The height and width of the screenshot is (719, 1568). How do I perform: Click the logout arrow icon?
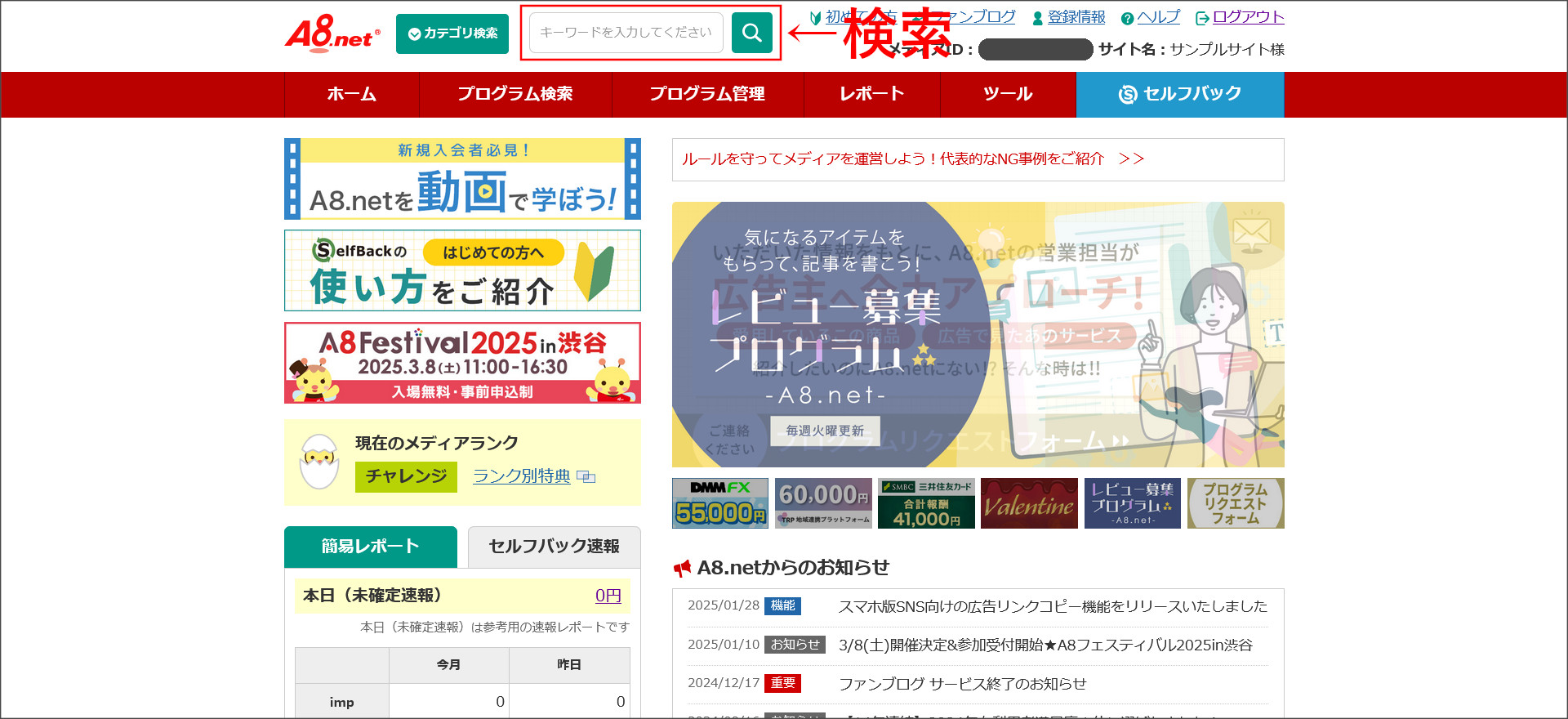1202,18
